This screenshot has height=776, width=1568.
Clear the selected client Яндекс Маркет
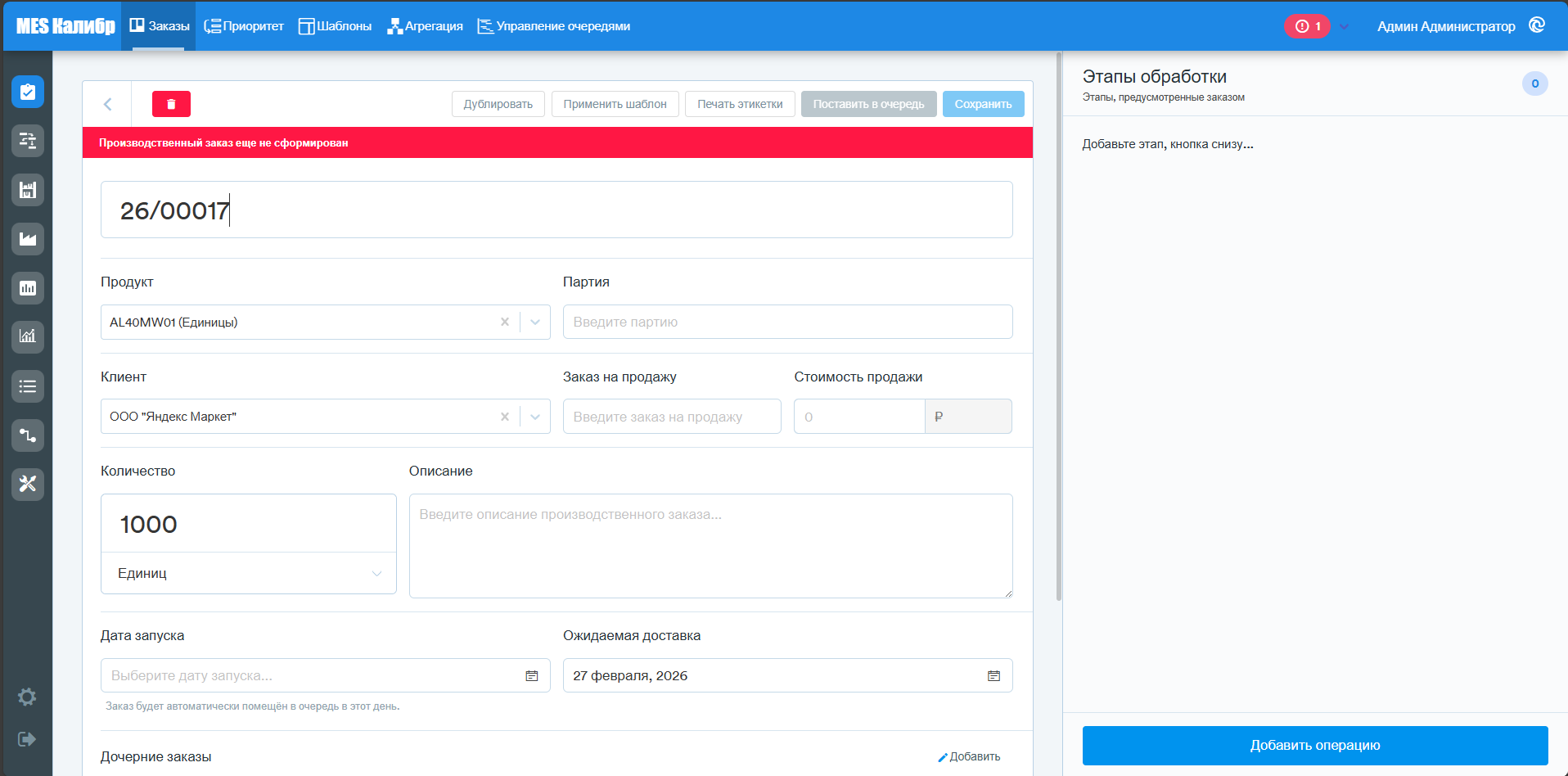[x=505, y=417]
